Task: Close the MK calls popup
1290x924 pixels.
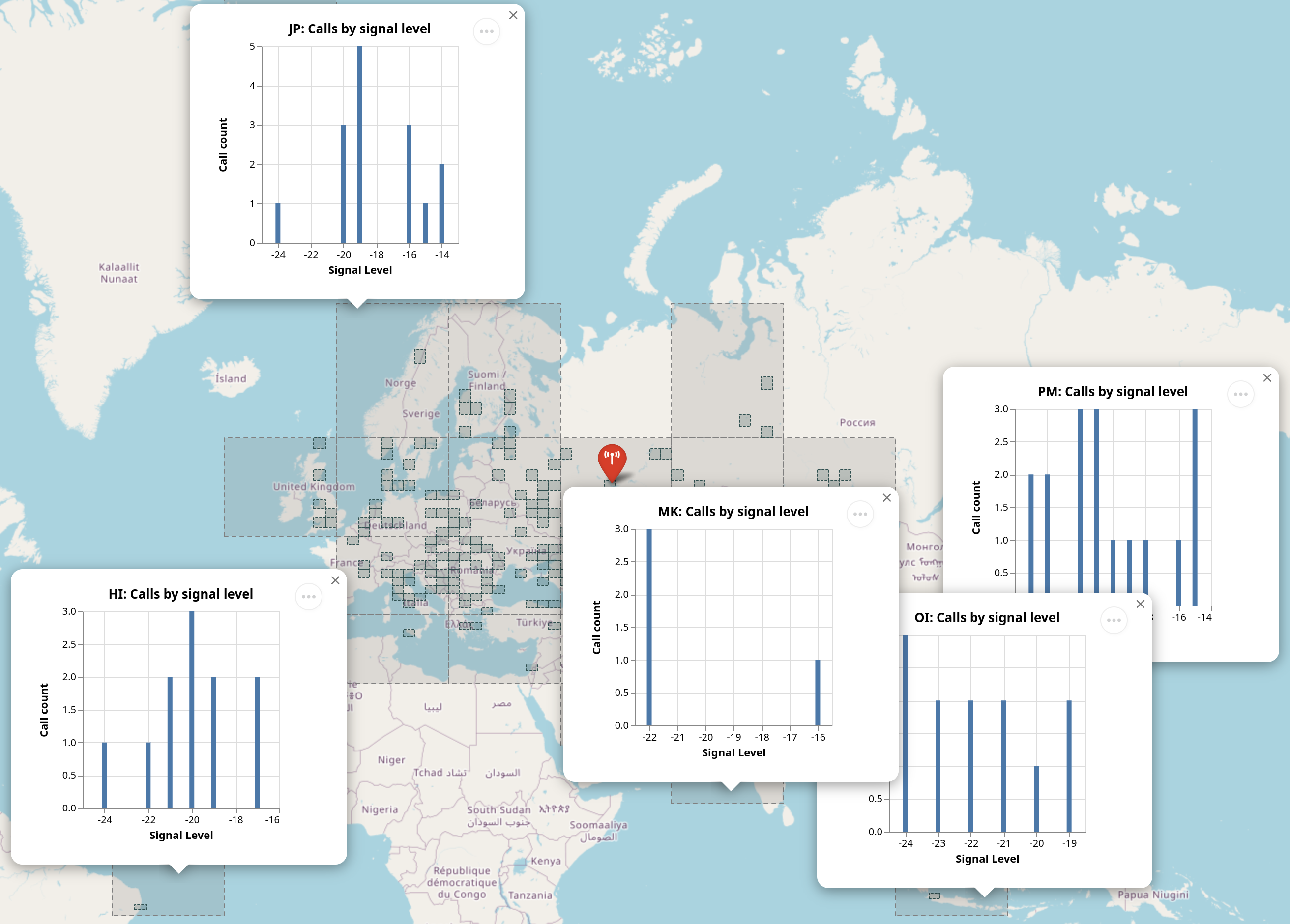Action: click(886, 497)
